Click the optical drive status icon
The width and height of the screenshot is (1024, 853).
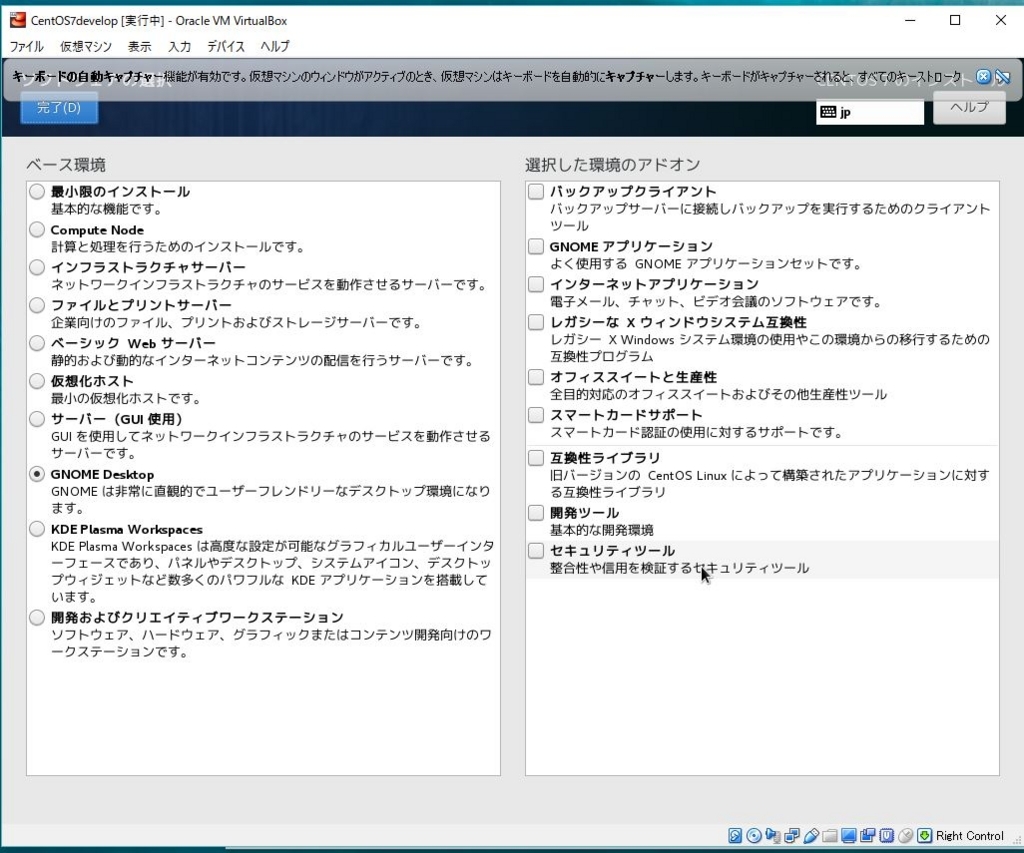(753, 835)
